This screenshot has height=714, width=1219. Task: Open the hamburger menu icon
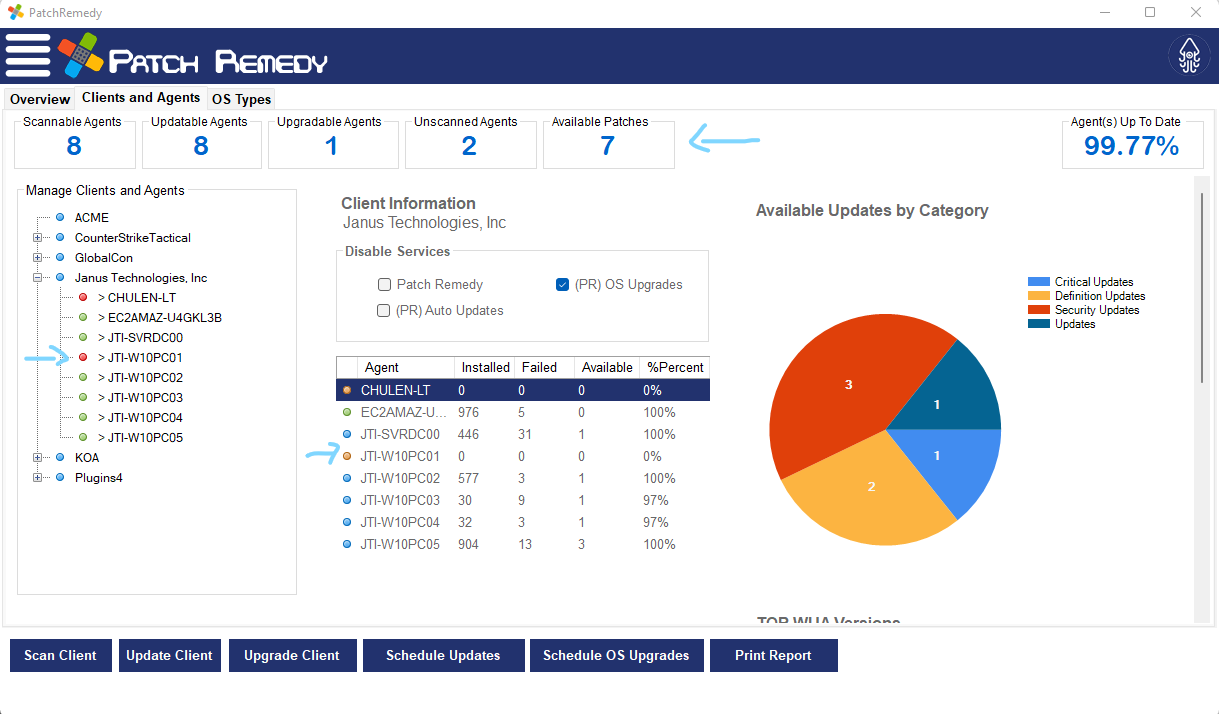click(28, 55)
